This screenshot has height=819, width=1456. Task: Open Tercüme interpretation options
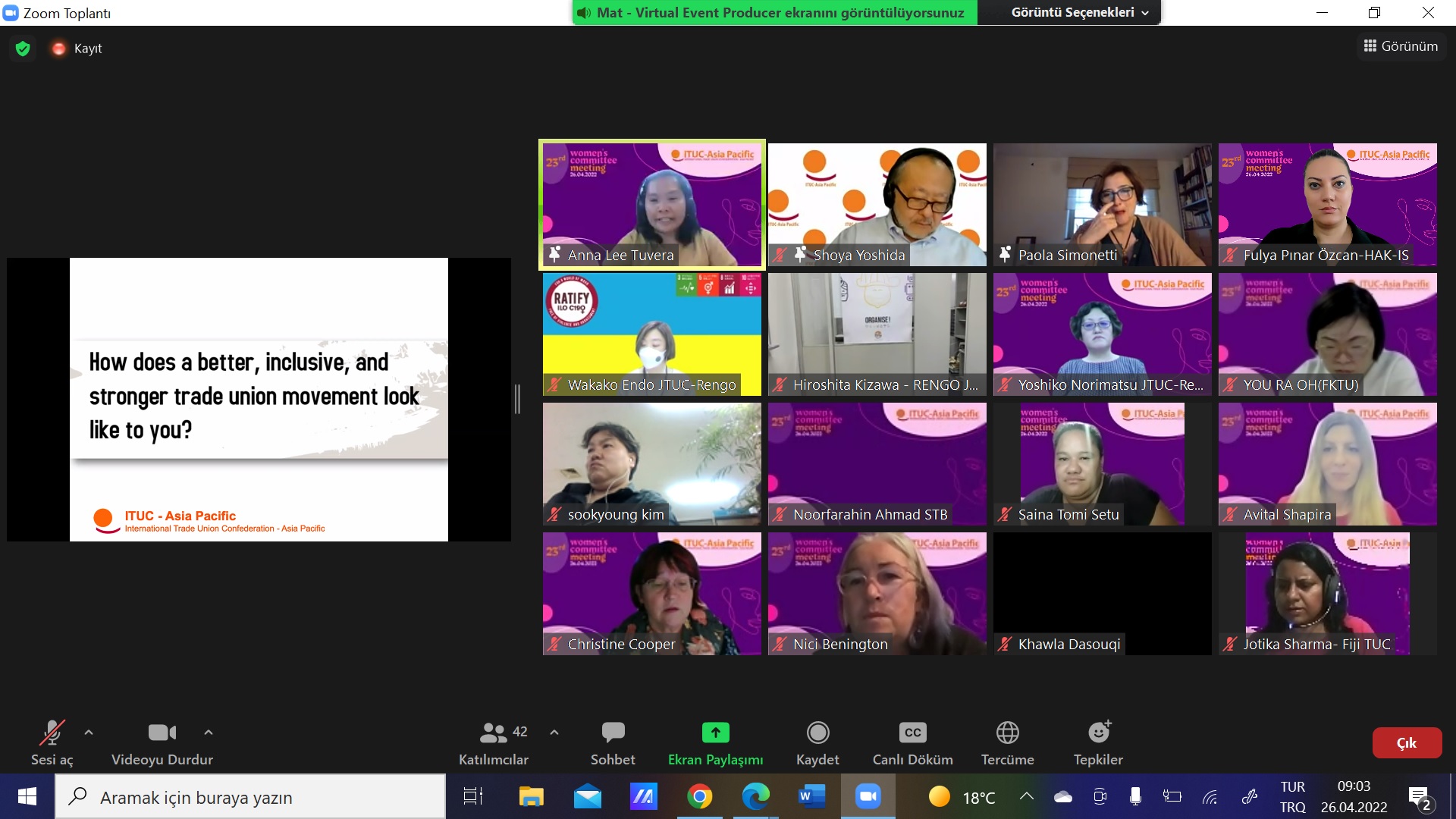pyautogui.click(x=1007, y=742)
